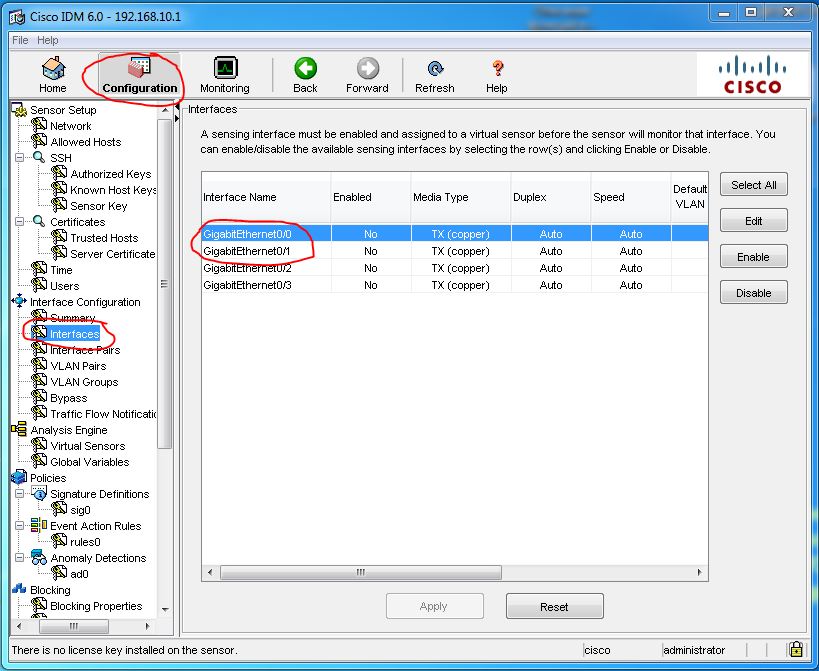Click the Select All button
Screen dimensions: 819x671
753,184
